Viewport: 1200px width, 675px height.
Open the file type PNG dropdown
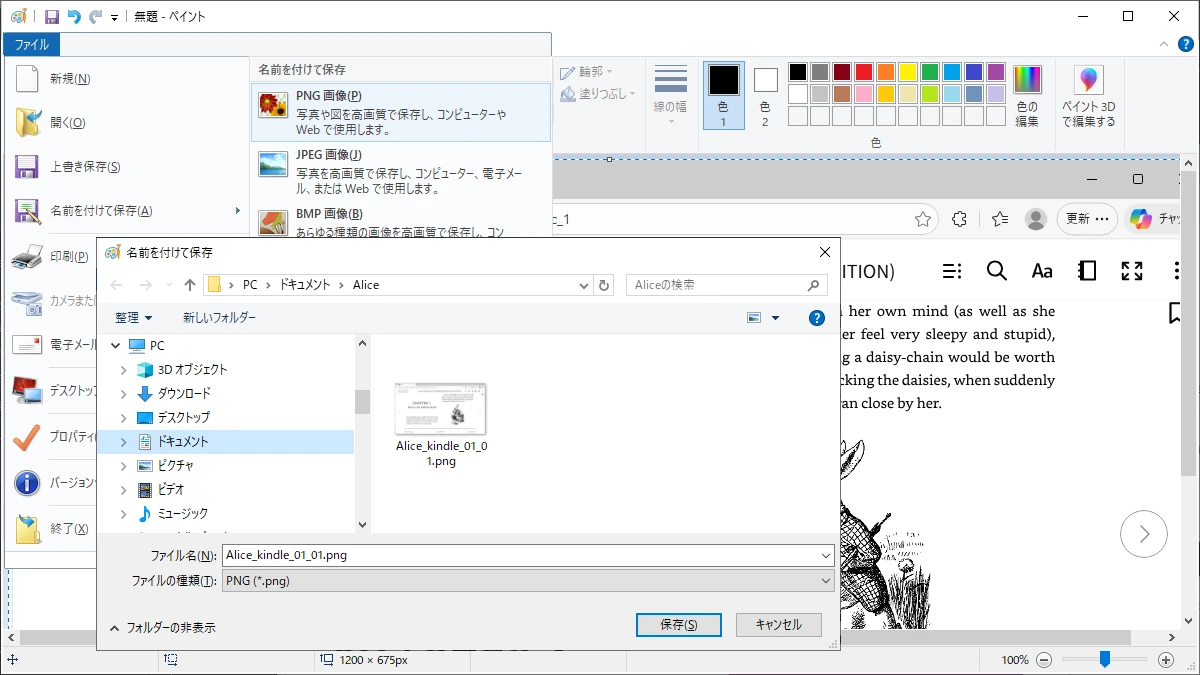click(x=528, y=581)
